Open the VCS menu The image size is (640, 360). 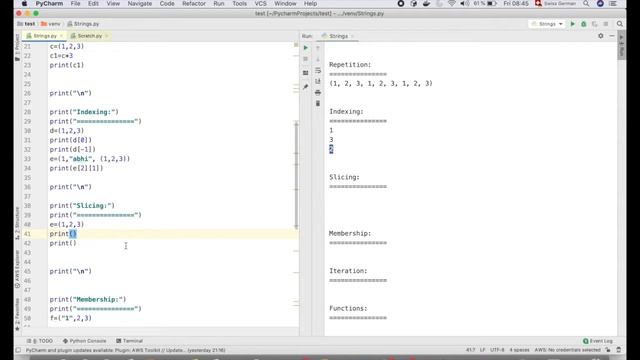[260, 4]
